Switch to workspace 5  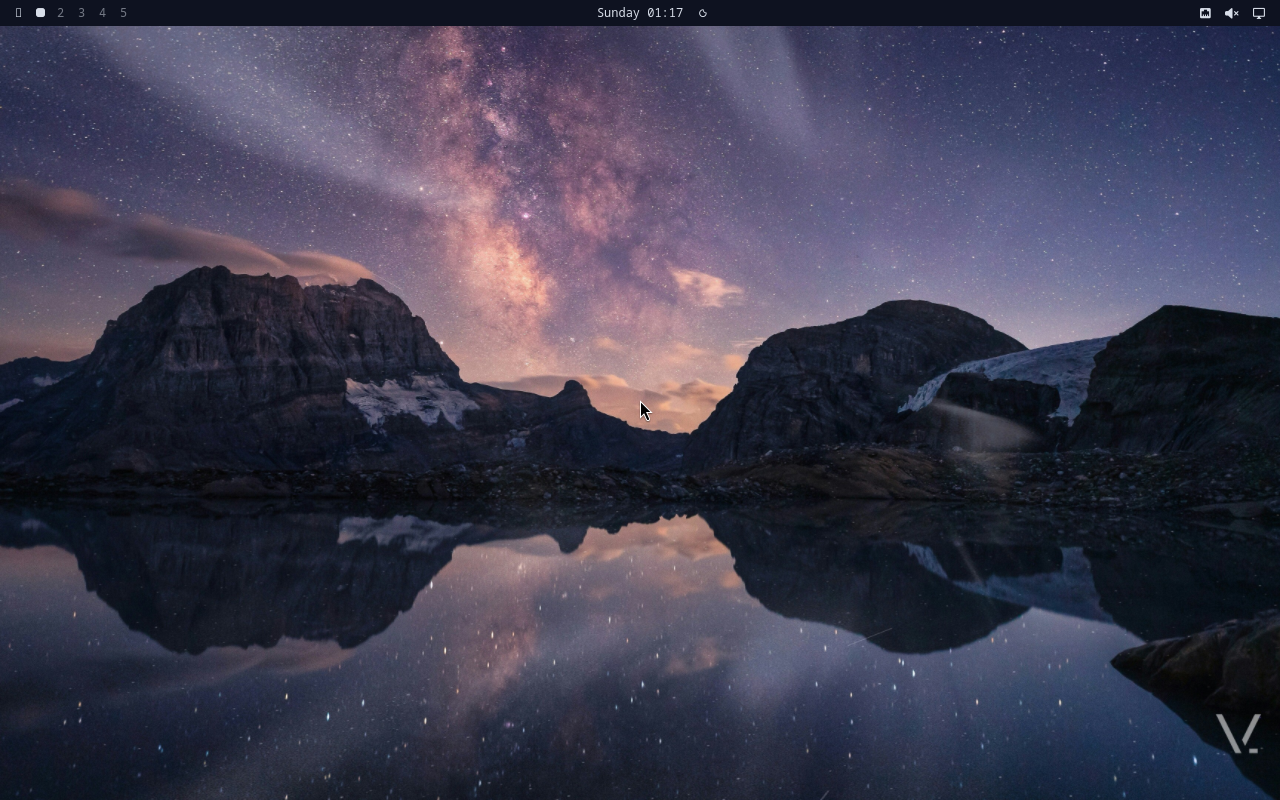coord(124,13)
